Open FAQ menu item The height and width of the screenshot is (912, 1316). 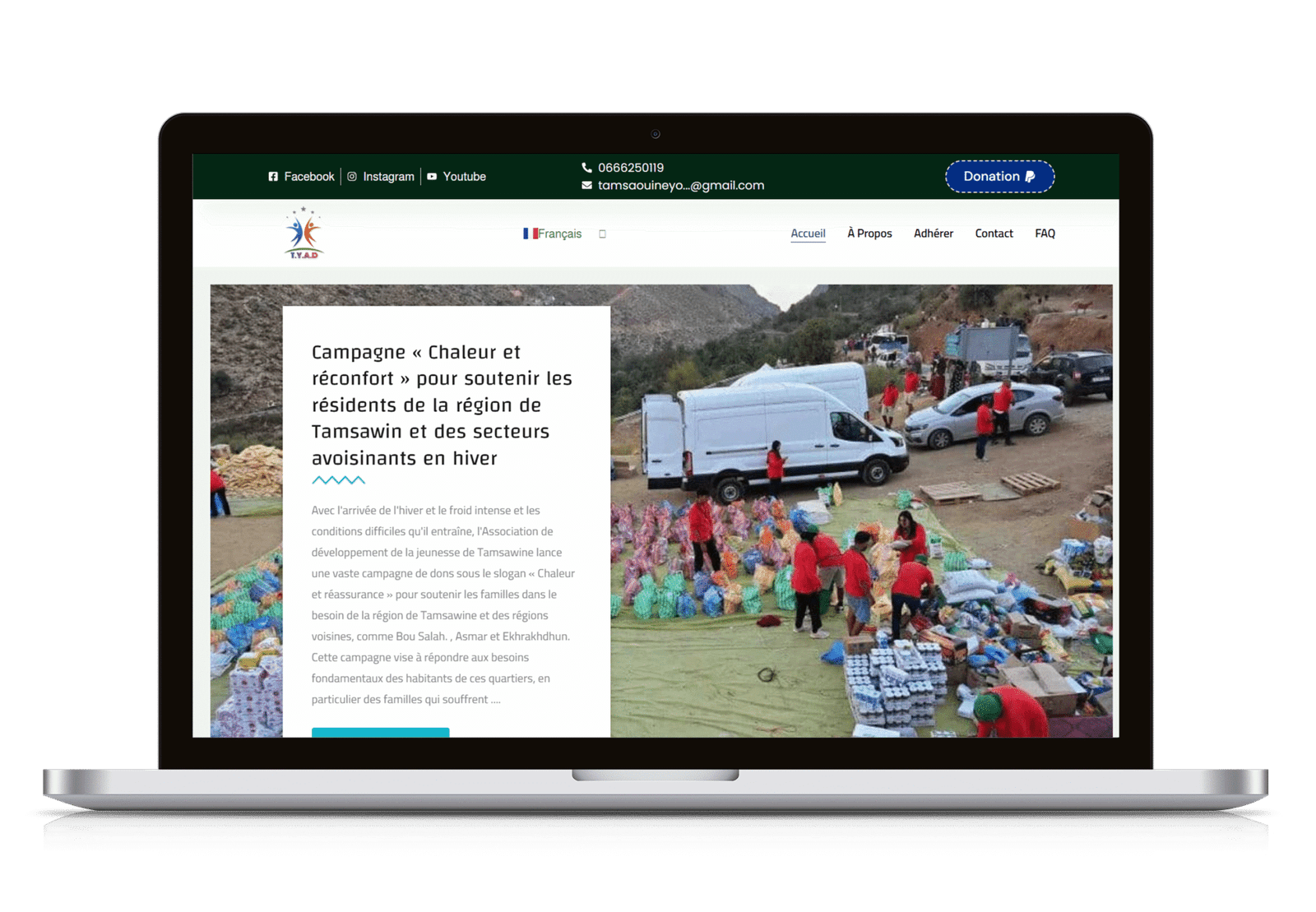click(1045, 234)
